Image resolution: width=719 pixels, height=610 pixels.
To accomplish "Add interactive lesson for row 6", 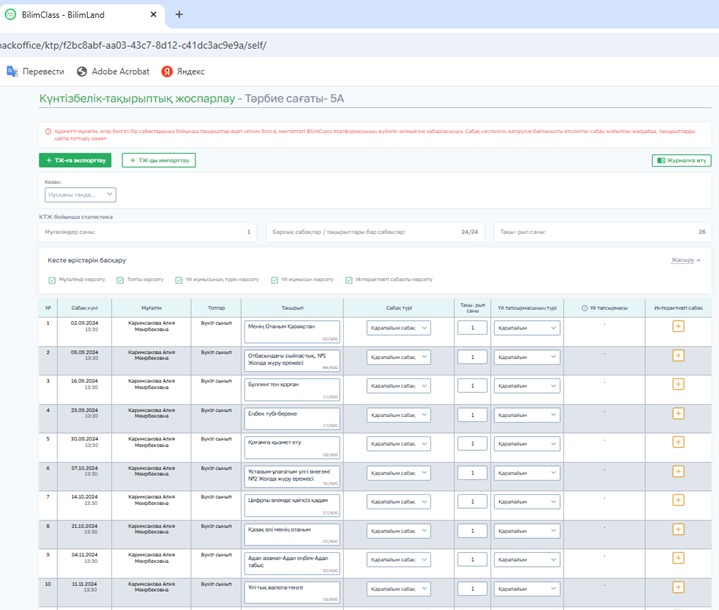I will (x=678, y=471).
